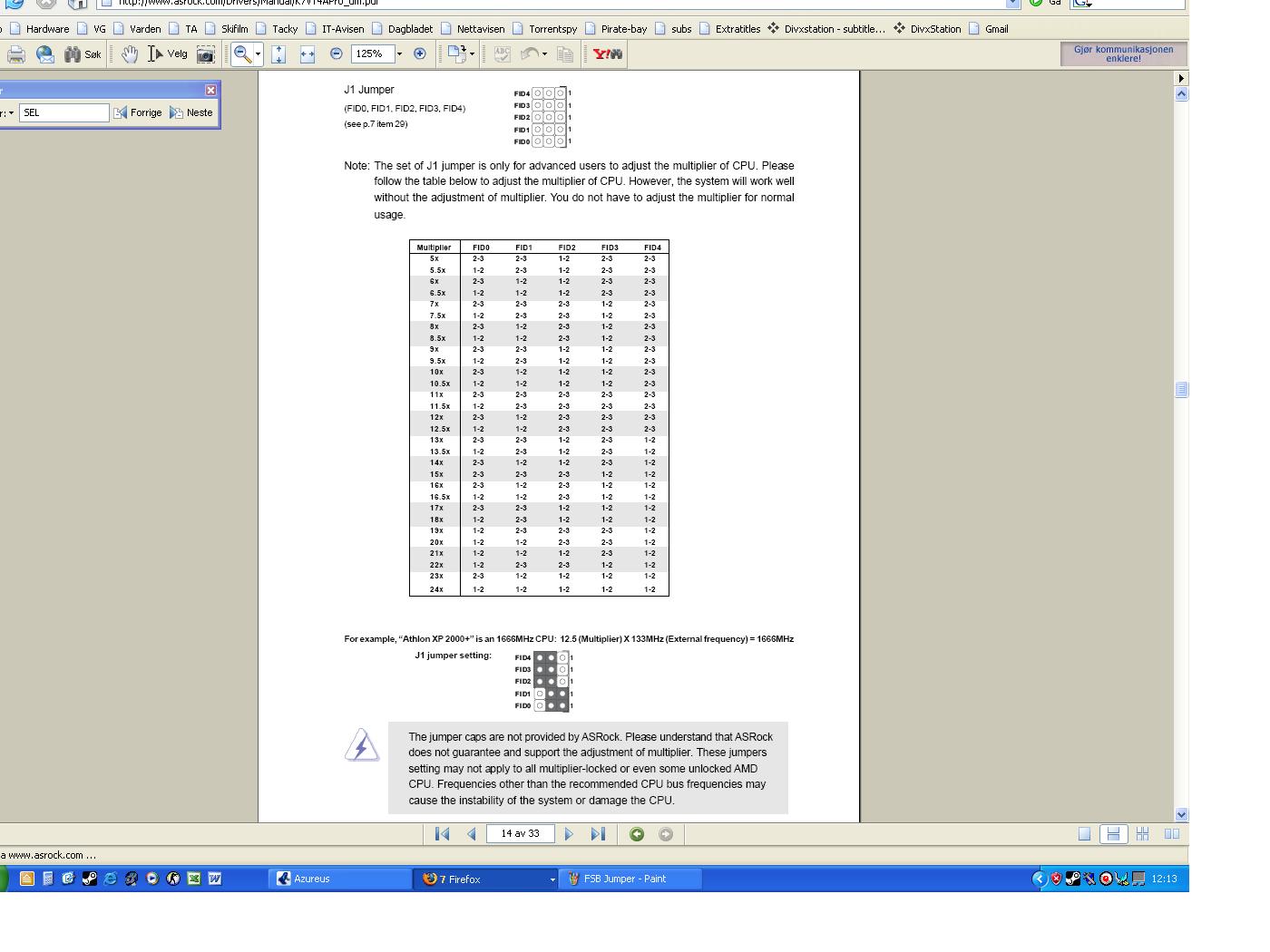
Task: Click the vertical scrollbar down arrow
Action: click(x=1181, y=814)
